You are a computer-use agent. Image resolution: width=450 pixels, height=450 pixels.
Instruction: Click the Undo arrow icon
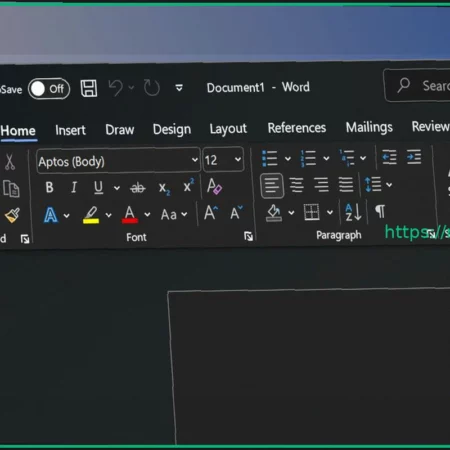tap(116, 88)
